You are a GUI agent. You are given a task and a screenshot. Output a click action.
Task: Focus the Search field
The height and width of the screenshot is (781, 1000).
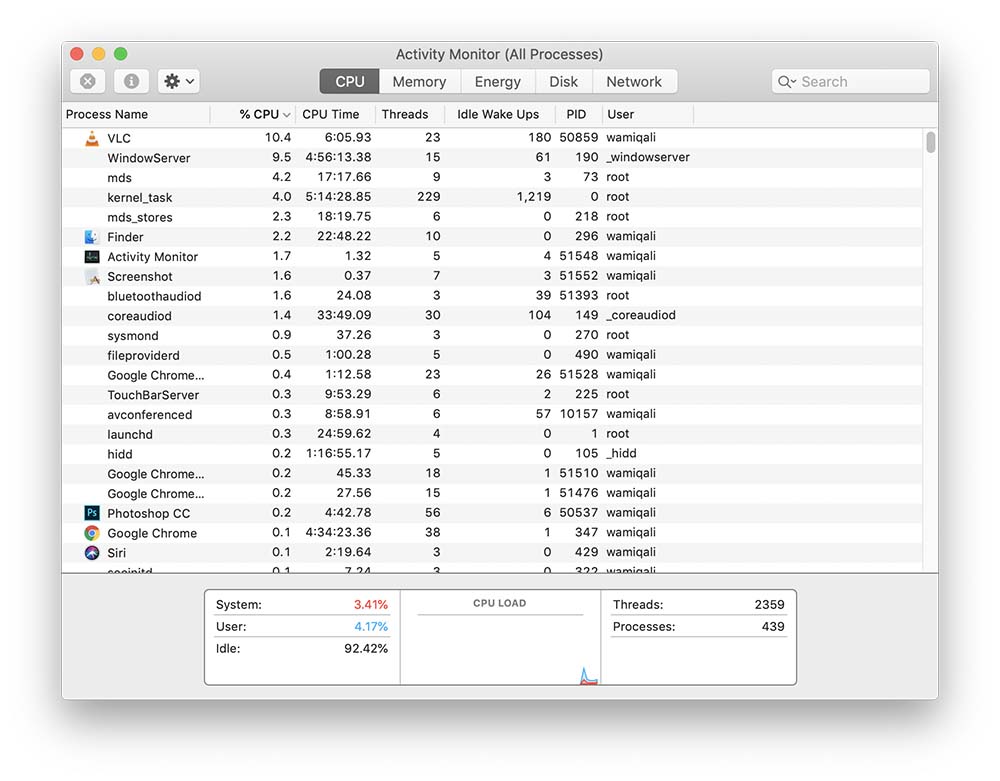coord(850,82)
